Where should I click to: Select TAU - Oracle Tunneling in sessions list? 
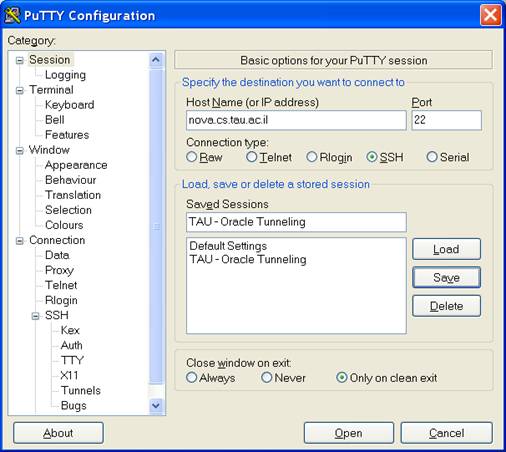(248, 259)
